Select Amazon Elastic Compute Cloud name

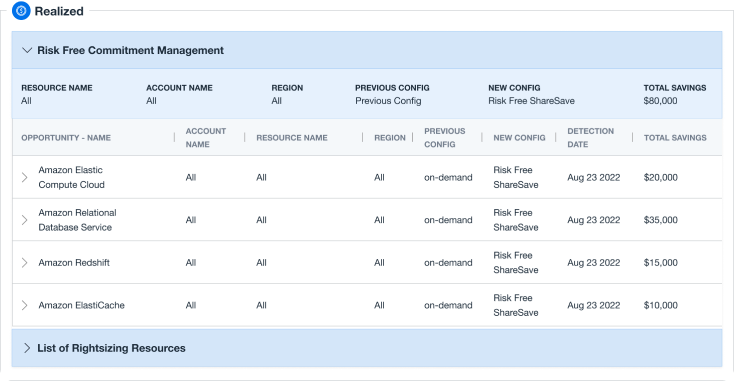71,177
